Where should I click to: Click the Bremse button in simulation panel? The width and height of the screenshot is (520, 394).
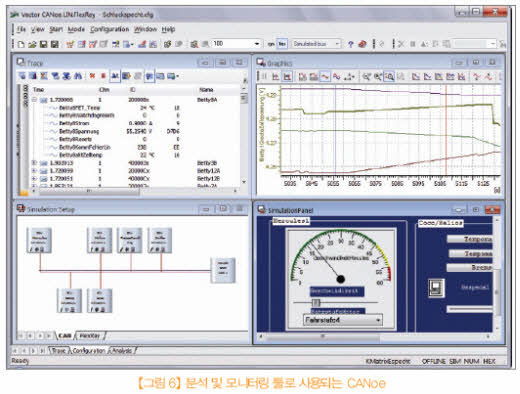(469, 268)
